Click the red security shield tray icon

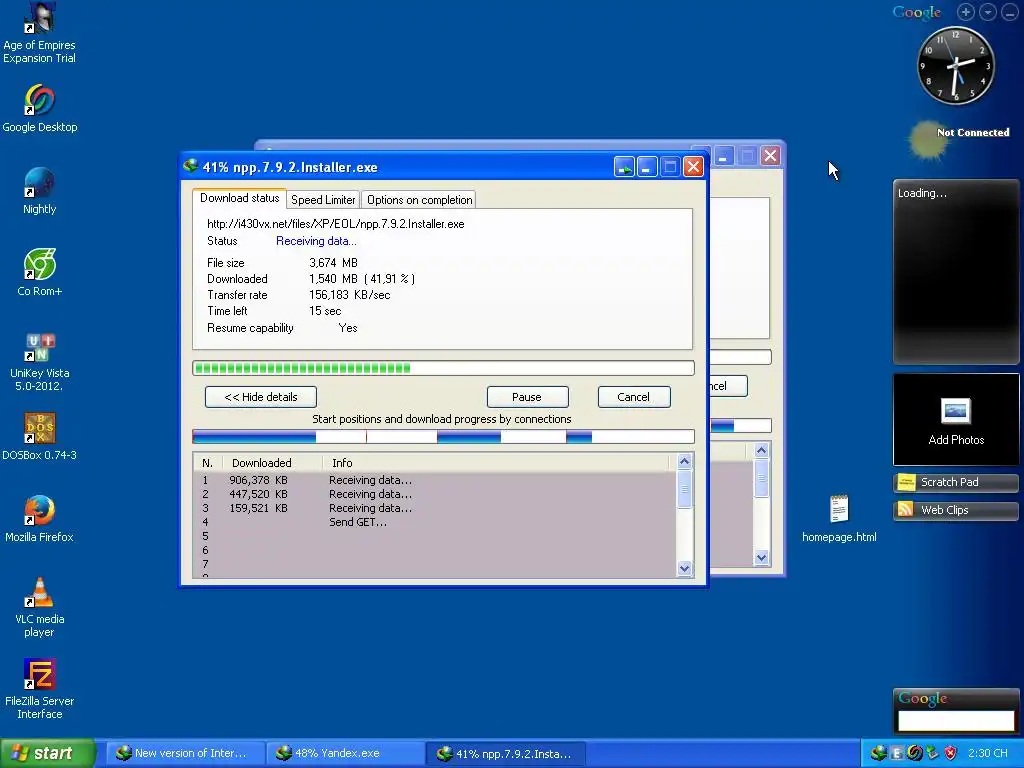[x=950, y=753]
